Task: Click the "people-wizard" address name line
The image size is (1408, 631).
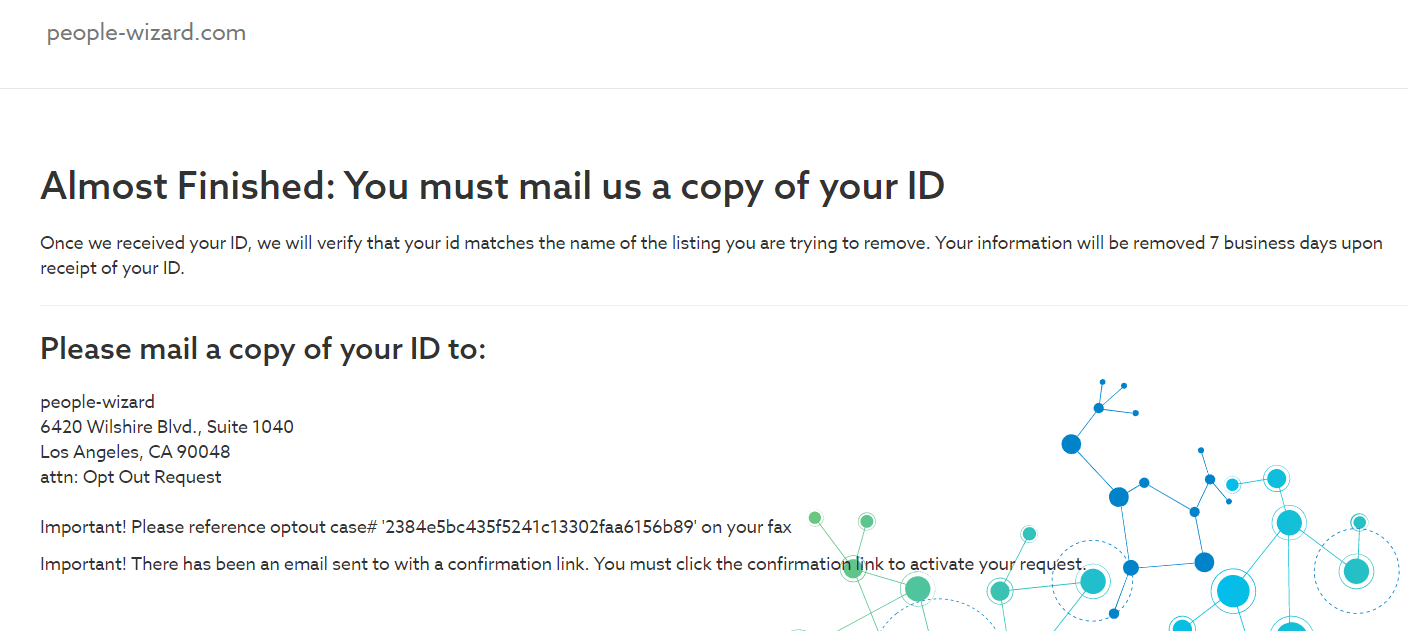Action: pyautogui.click(x=97, y=402)
